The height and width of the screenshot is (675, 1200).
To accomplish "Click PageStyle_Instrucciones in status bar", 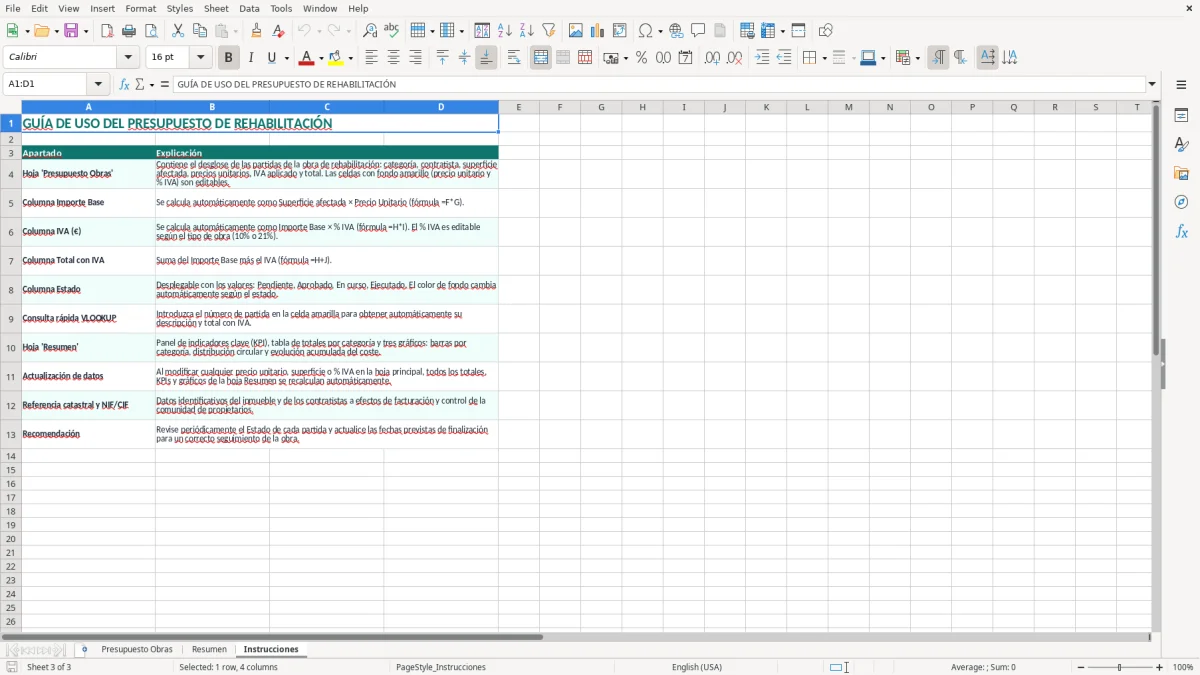I will pyautogui.click(x=441, y=667).
